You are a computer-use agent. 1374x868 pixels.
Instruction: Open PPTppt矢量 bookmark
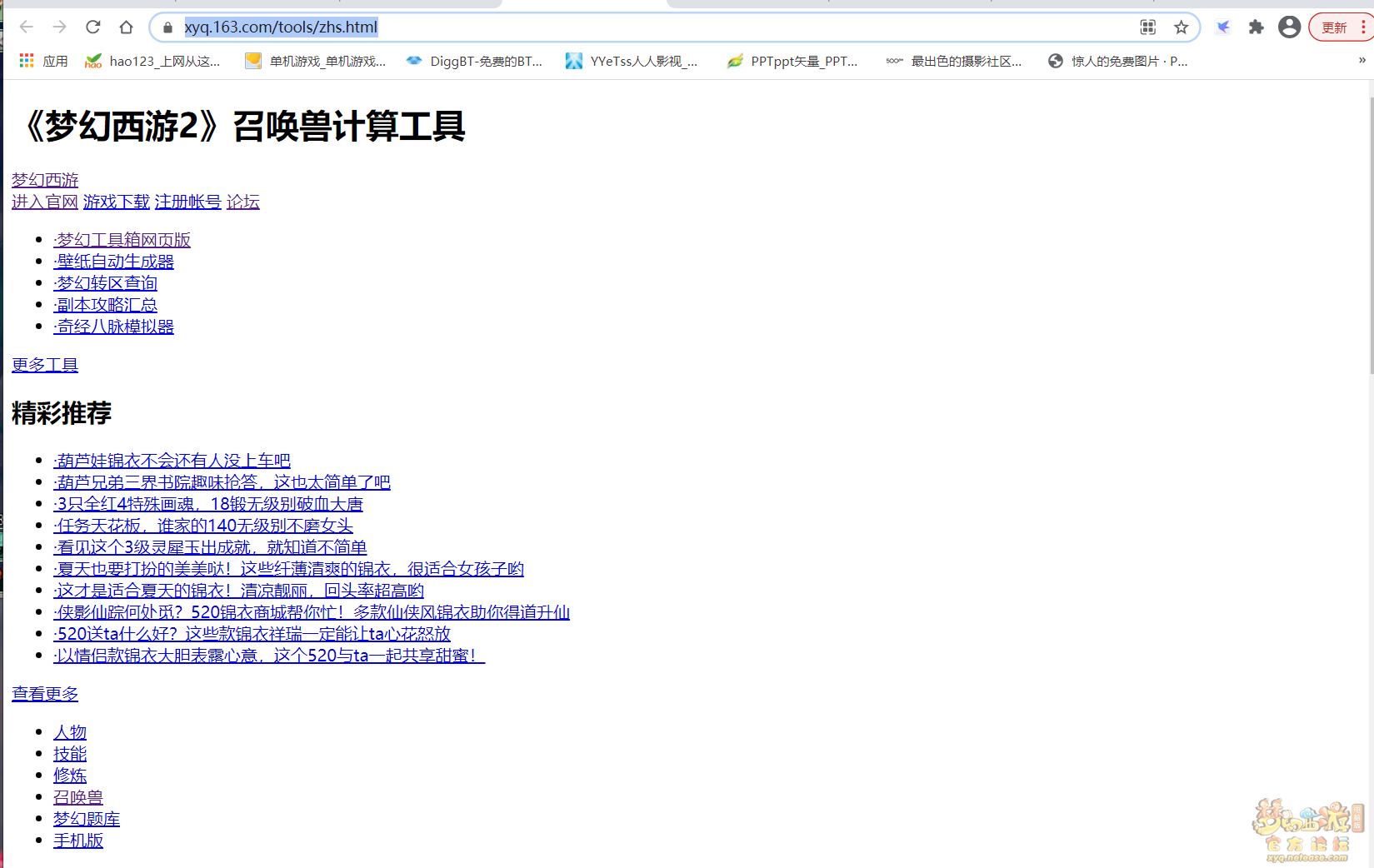pyautogui.click(x=792, y=61)
